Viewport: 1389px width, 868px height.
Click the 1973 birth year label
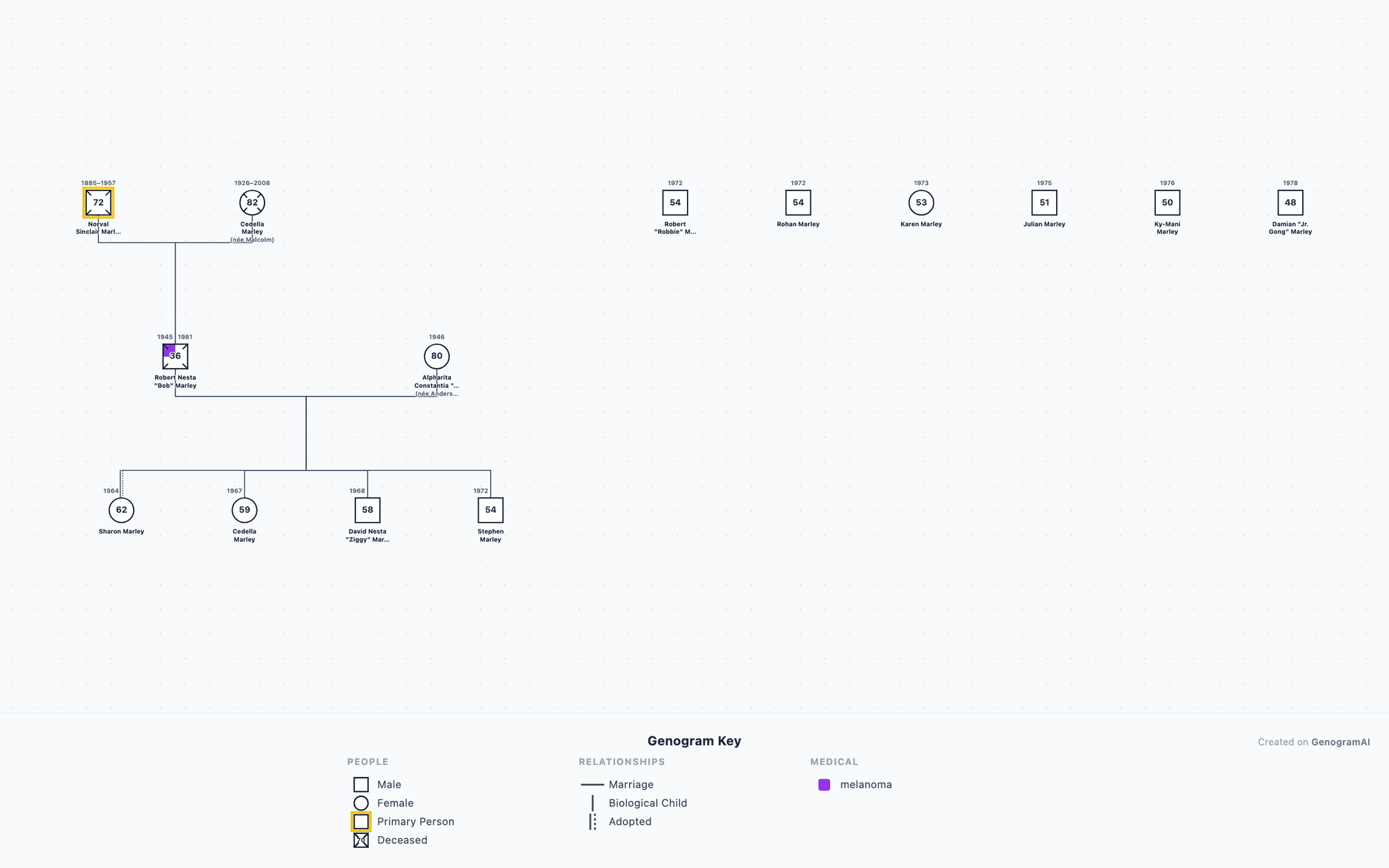(x=921, y=183)
